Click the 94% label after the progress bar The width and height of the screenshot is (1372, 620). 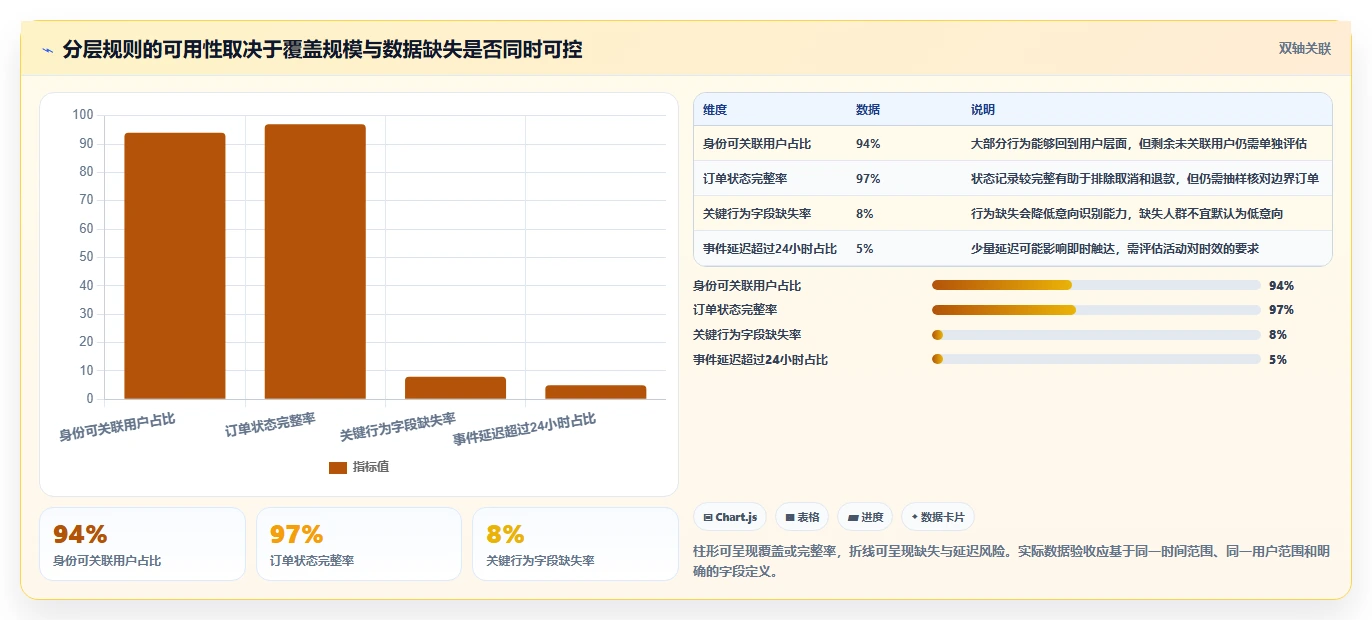pos(1281,285)
